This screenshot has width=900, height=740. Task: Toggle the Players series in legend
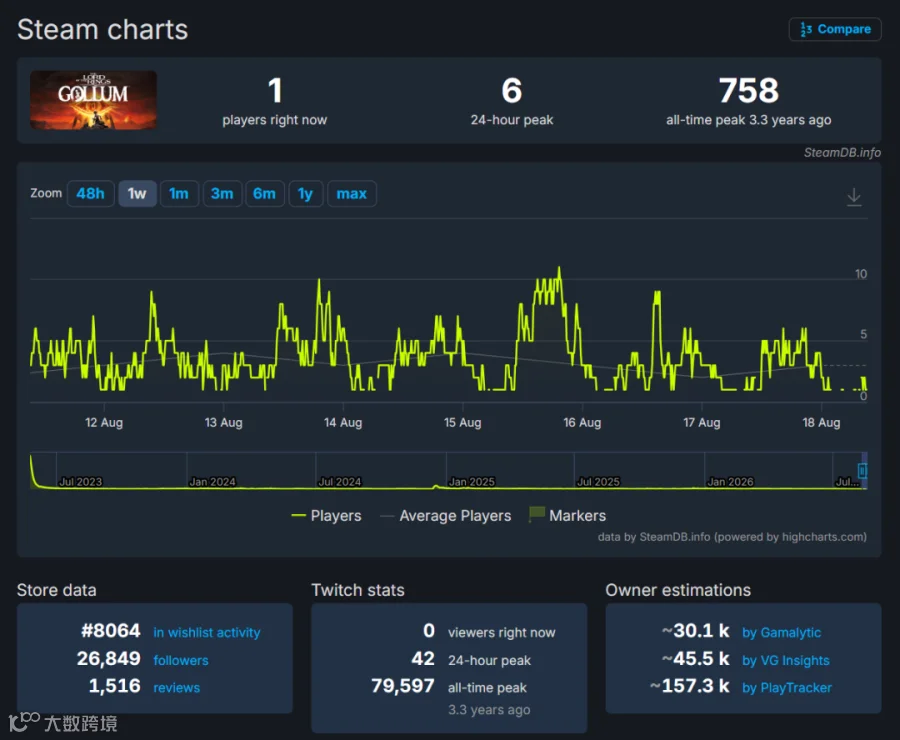[327, 516]
